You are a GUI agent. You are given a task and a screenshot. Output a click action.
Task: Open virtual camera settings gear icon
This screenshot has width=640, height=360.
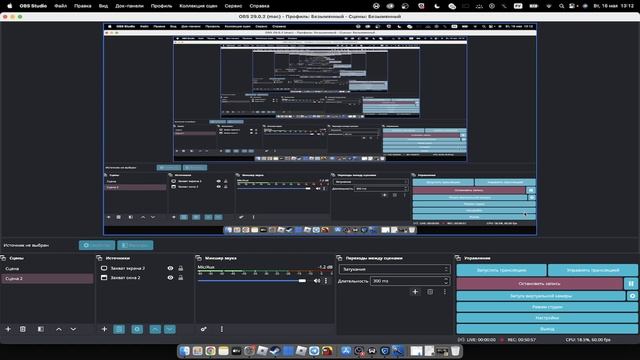pos(632,296)
